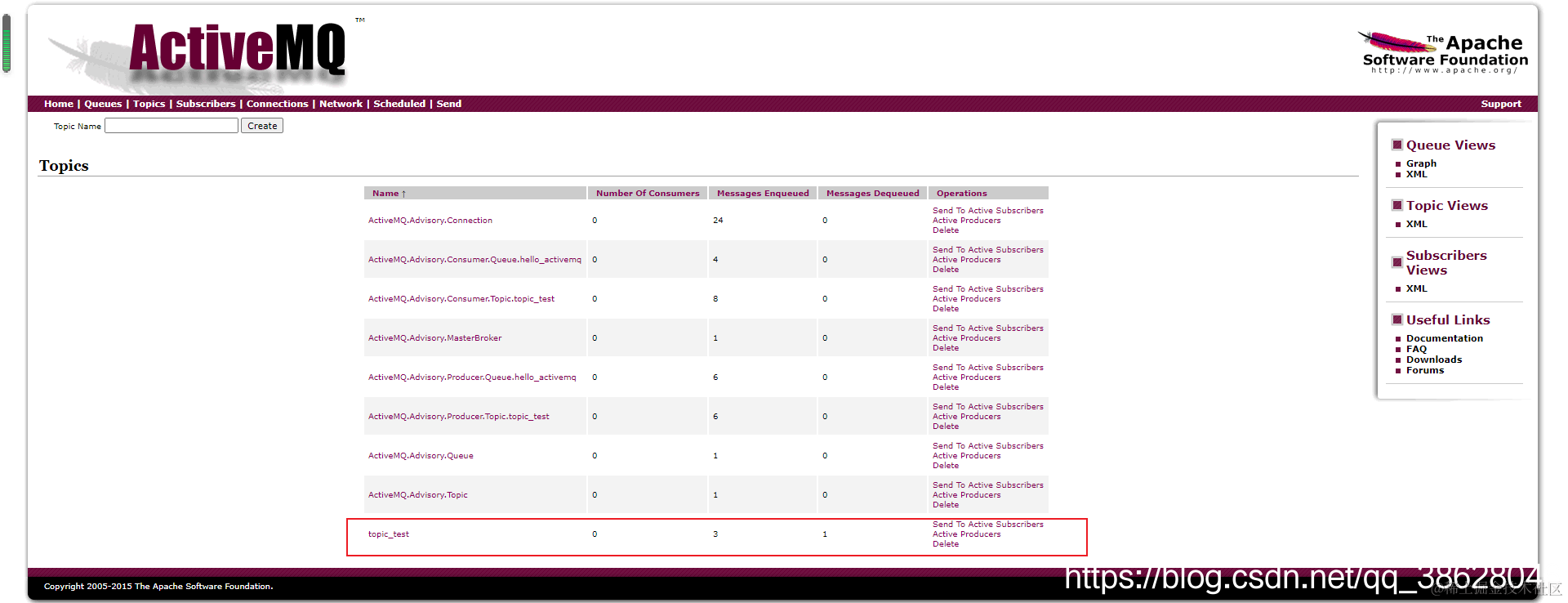Sort by Number Of Consumers header
Image resolution: width=1568 pixels, height=603 pixels.
pyautogui.click(x=648, y=194)
